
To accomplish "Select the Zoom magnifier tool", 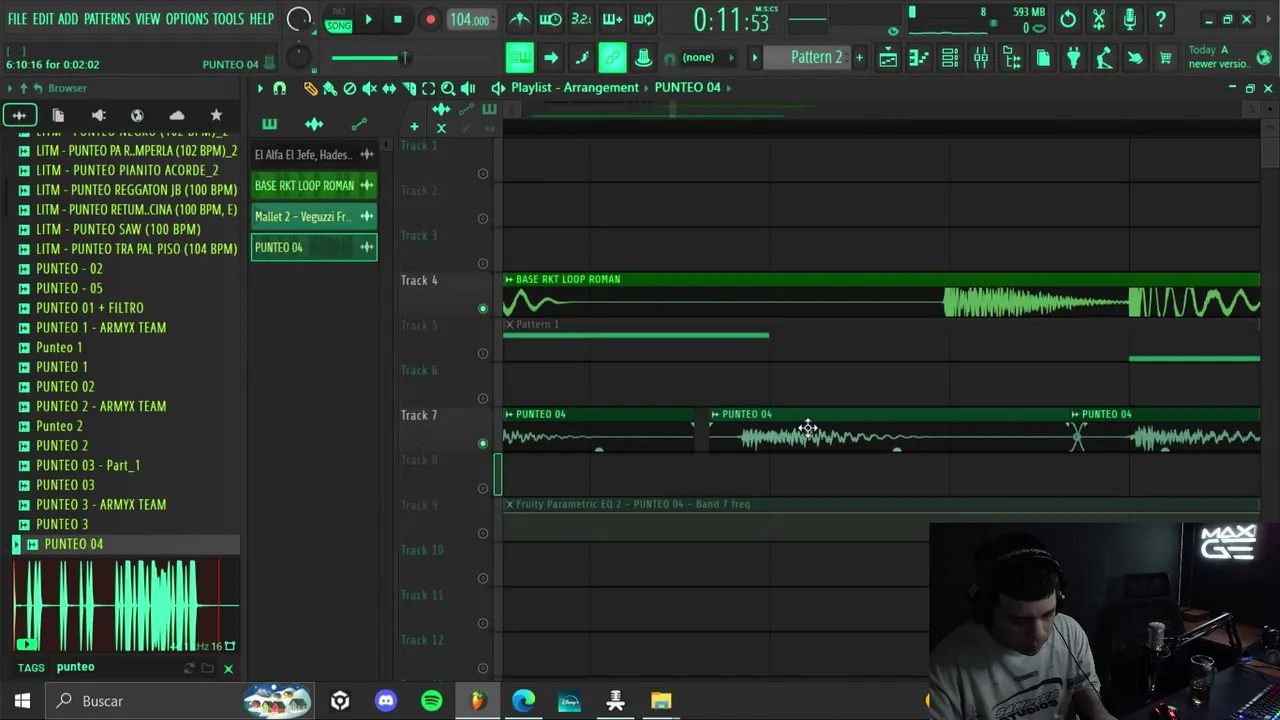I will pyautogui.click(x=448, y=88).
